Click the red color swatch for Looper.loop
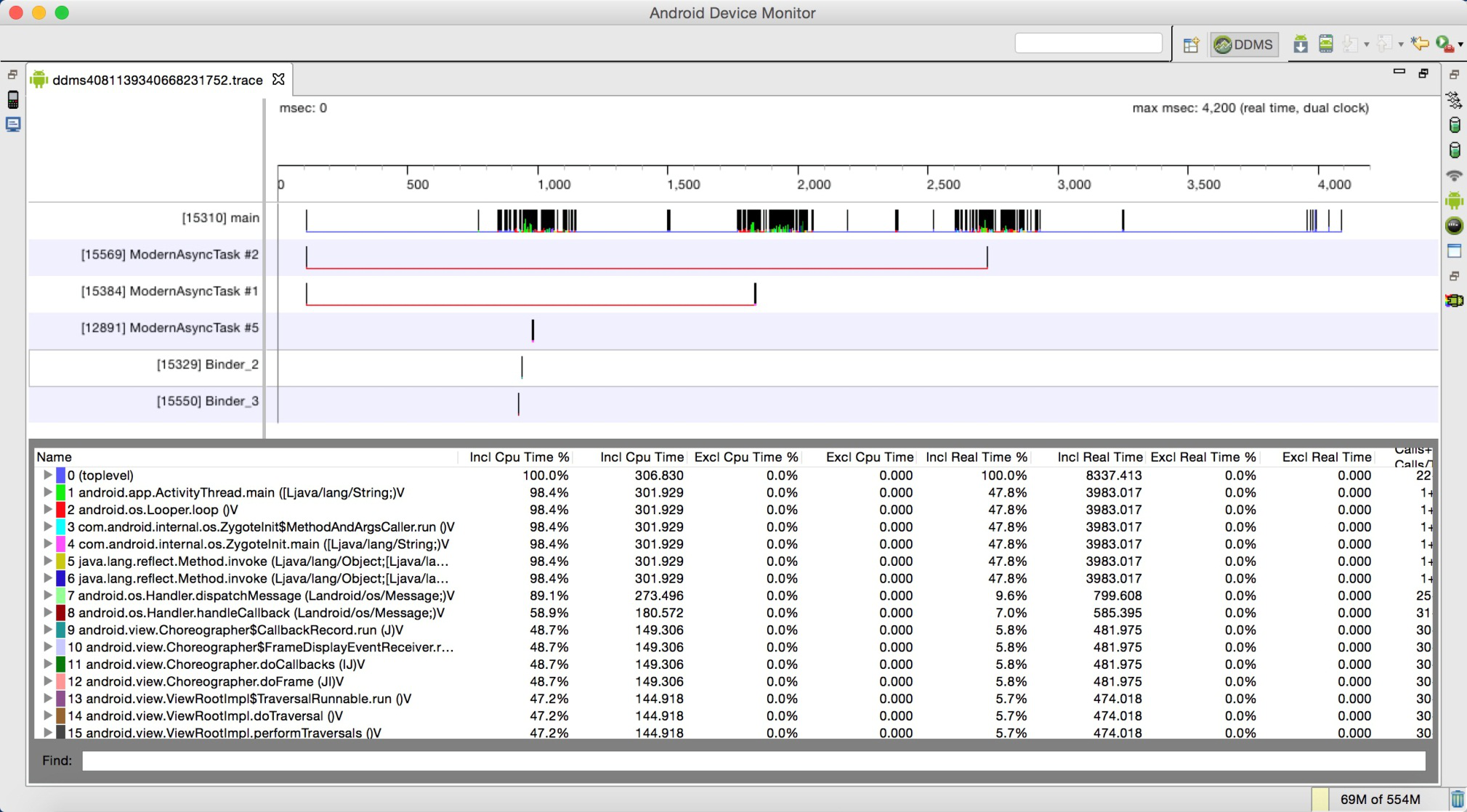1467x812 pixels. point(61,510)
